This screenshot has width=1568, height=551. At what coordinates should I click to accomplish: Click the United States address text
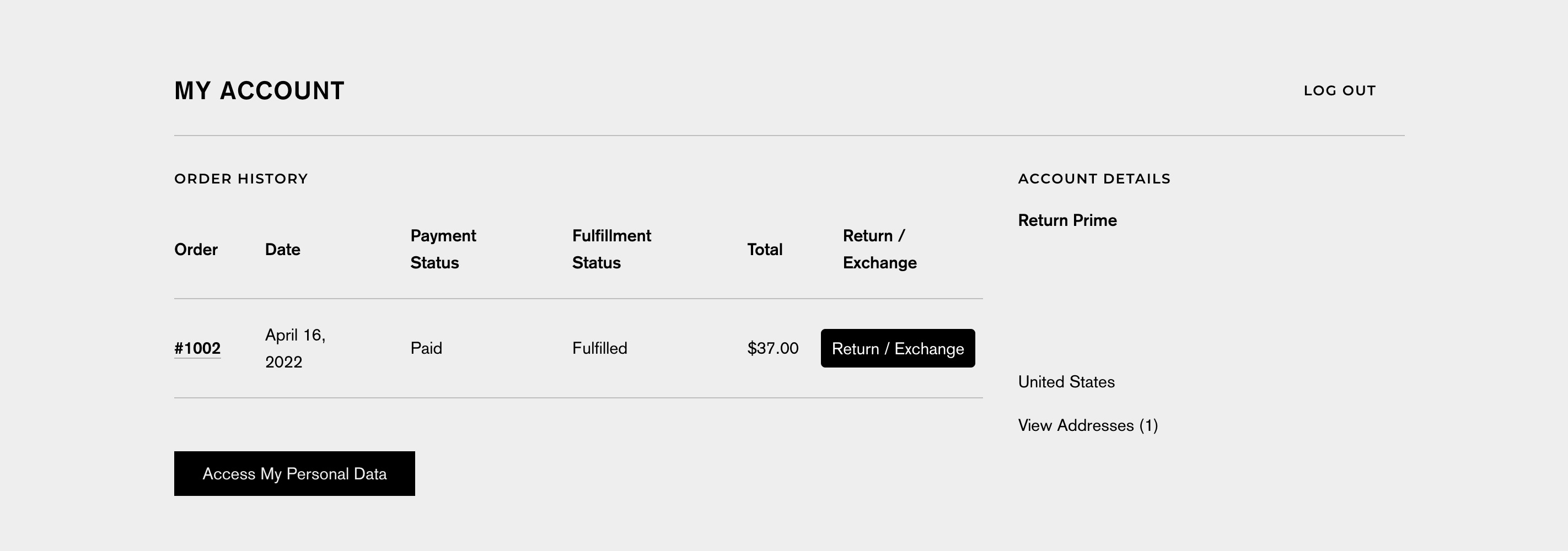[1066, 382]
